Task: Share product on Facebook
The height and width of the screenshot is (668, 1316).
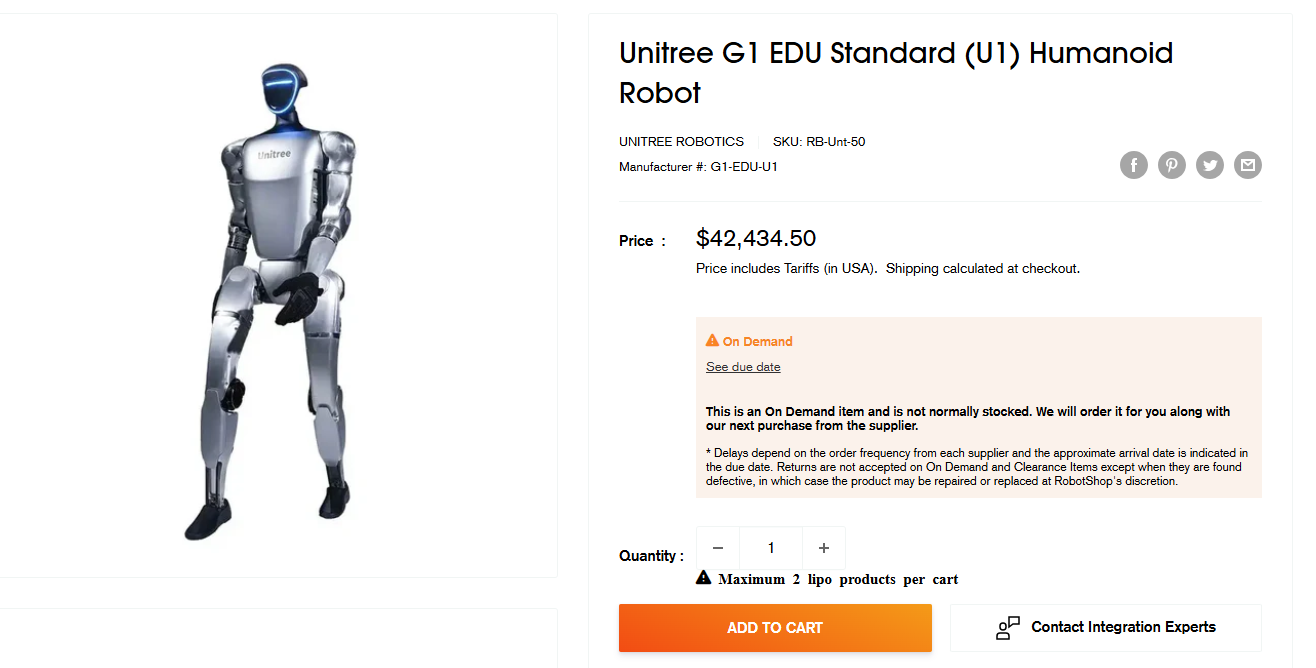Action: click(x=1133, y=165)
